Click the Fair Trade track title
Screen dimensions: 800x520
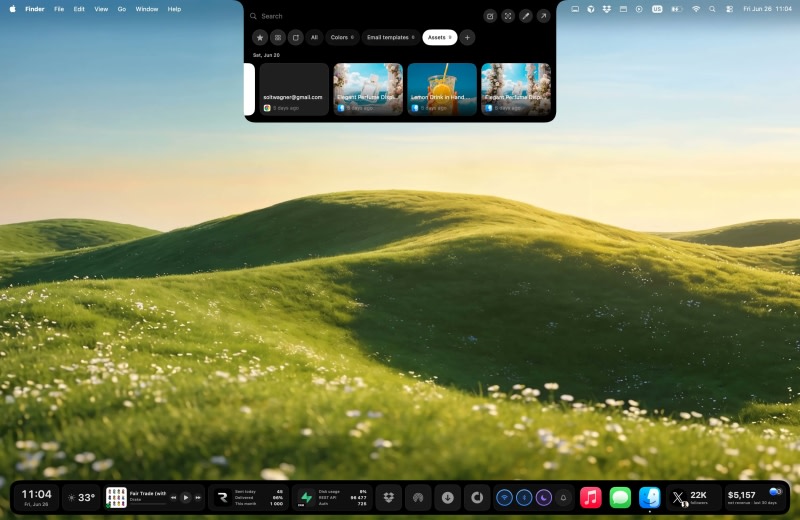(148, 493)
